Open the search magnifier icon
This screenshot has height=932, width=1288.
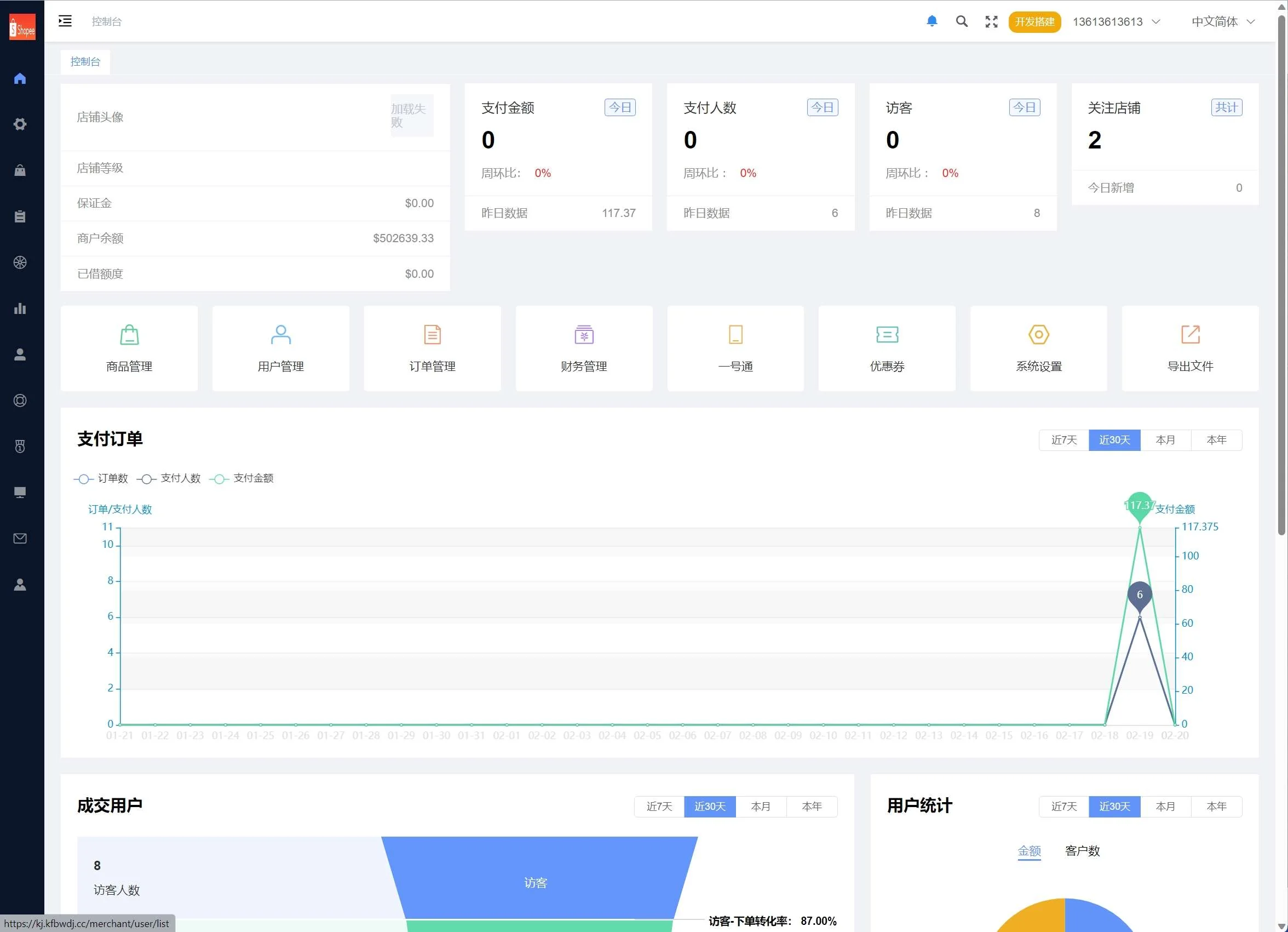(962, 21)
